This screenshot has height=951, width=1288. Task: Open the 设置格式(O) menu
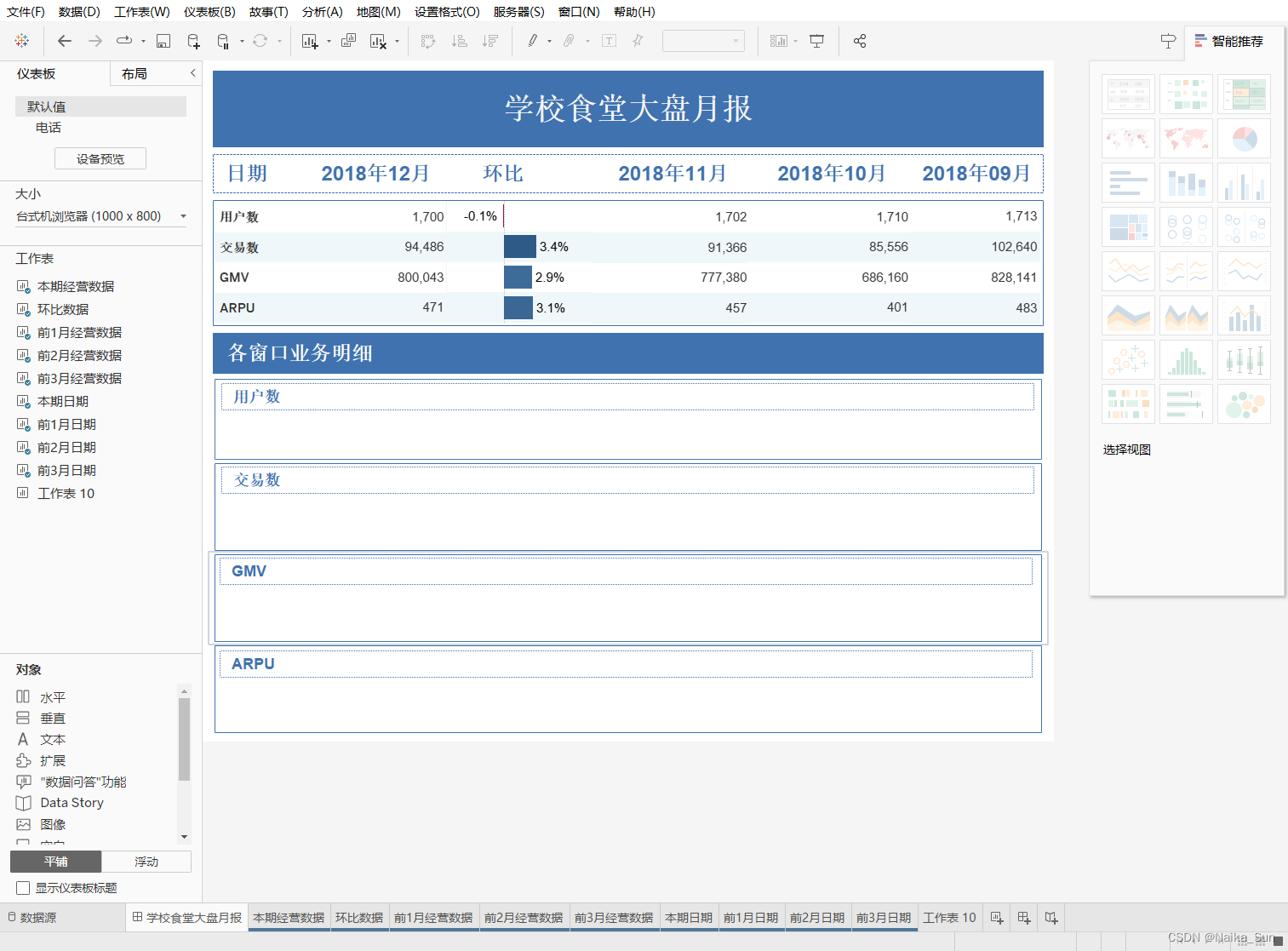click(447, 12)
